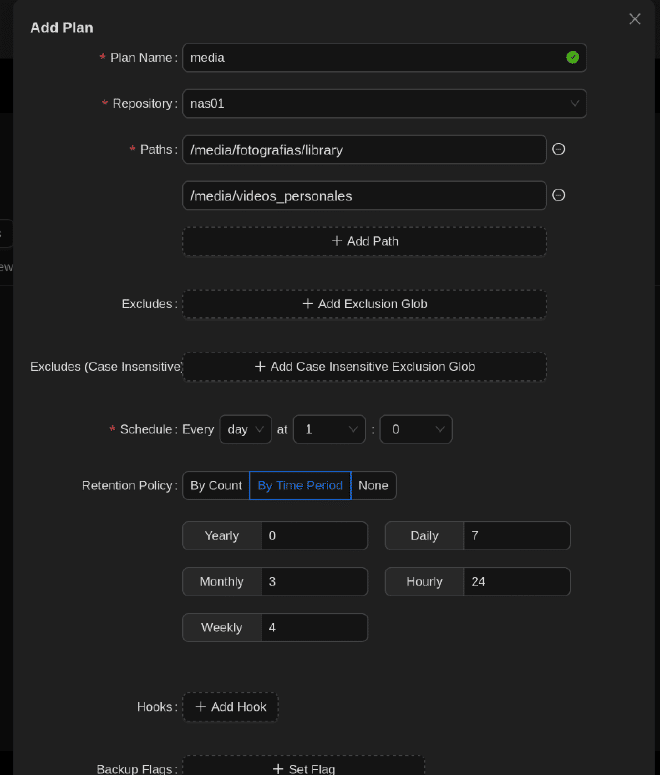Open the schedule interval 'day' dropdown
This screenshot has width=660, height=775.
[245, 430]
